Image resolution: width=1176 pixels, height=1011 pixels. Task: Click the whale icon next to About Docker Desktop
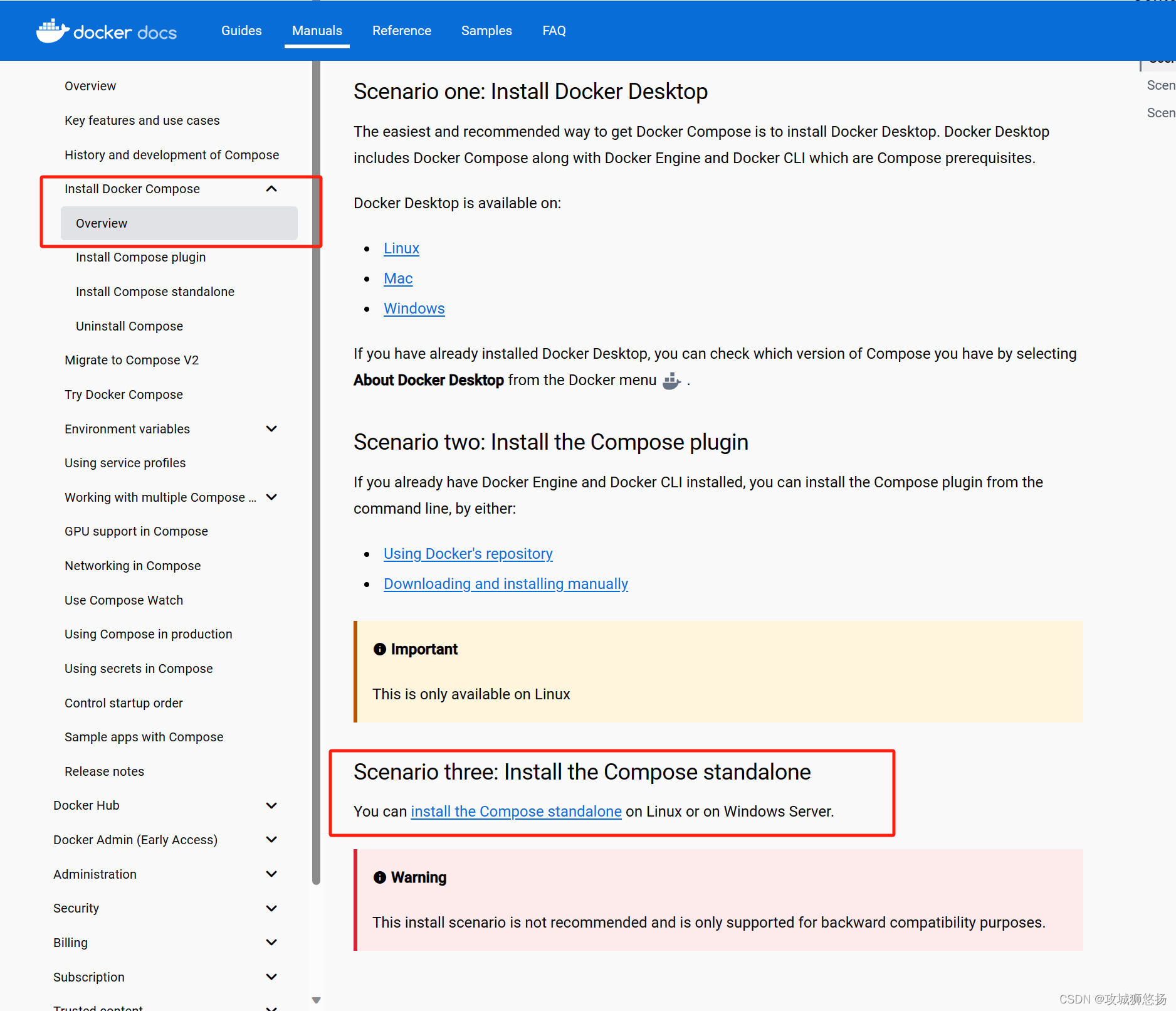pos(671,381)
